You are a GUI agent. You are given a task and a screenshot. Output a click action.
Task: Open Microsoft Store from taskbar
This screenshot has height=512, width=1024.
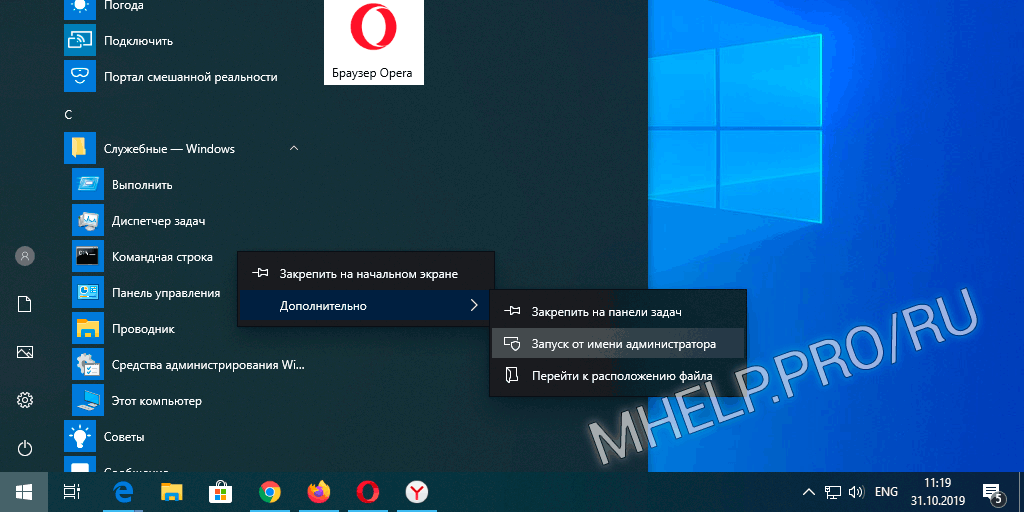click(x=221, y=492)
